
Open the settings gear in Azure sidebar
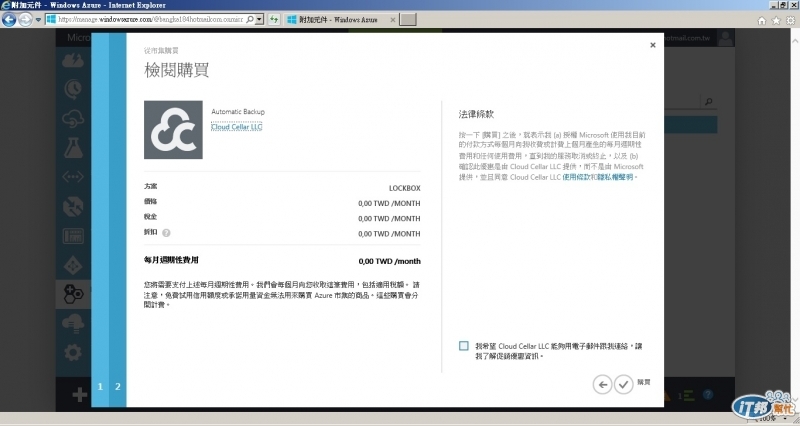click(x=73, y=353)
